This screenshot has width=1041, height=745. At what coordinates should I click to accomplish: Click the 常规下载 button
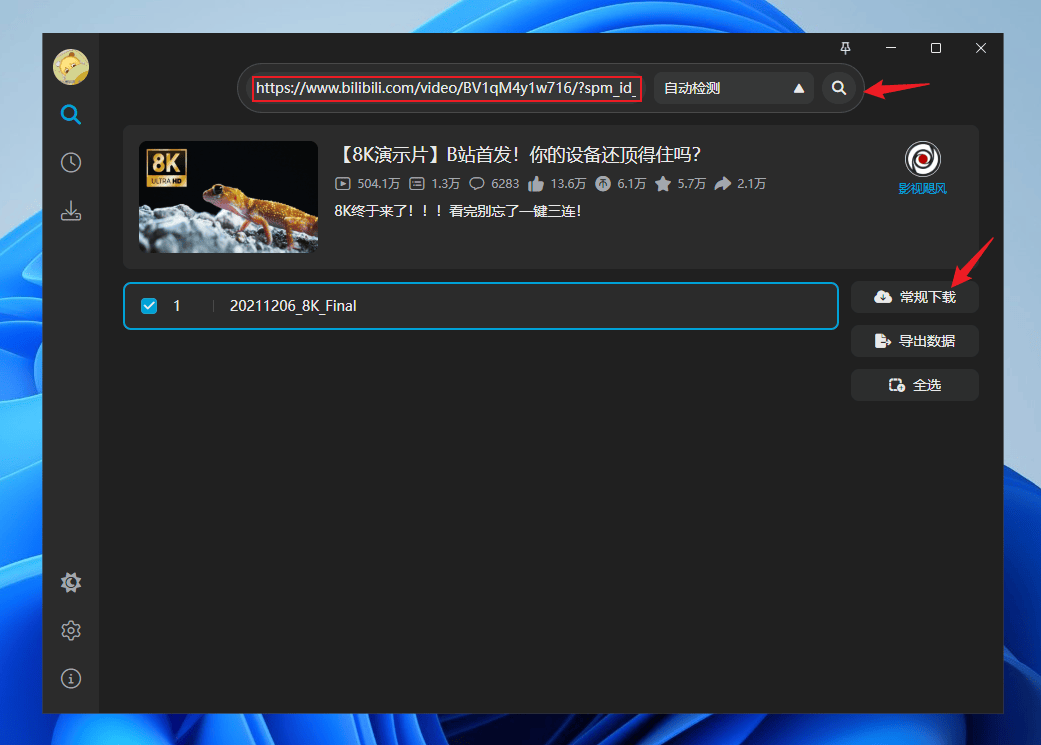(914, 297)
